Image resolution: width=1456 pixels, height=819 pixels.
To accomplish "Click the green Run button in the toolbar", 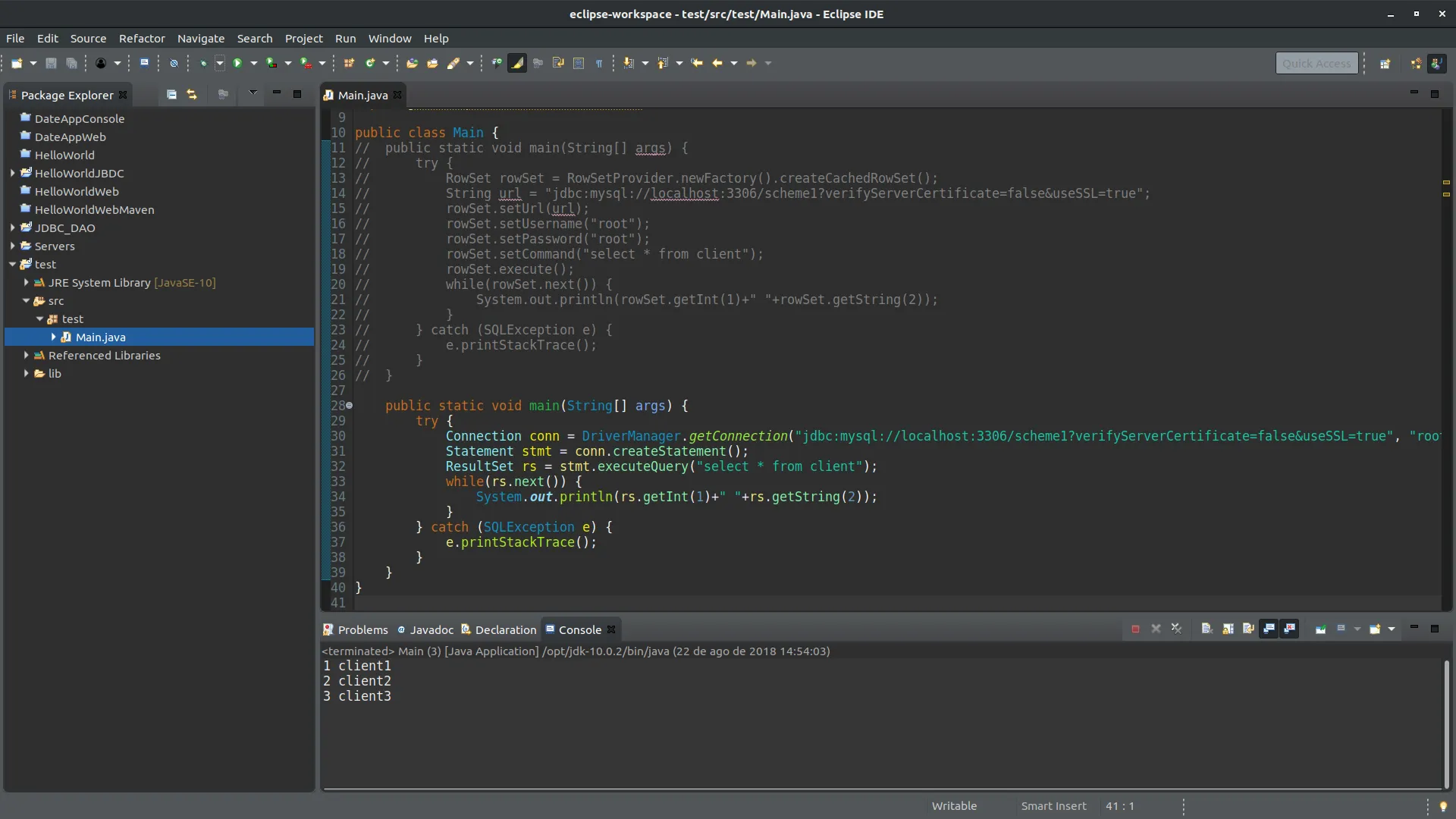I will pos(237,64).
